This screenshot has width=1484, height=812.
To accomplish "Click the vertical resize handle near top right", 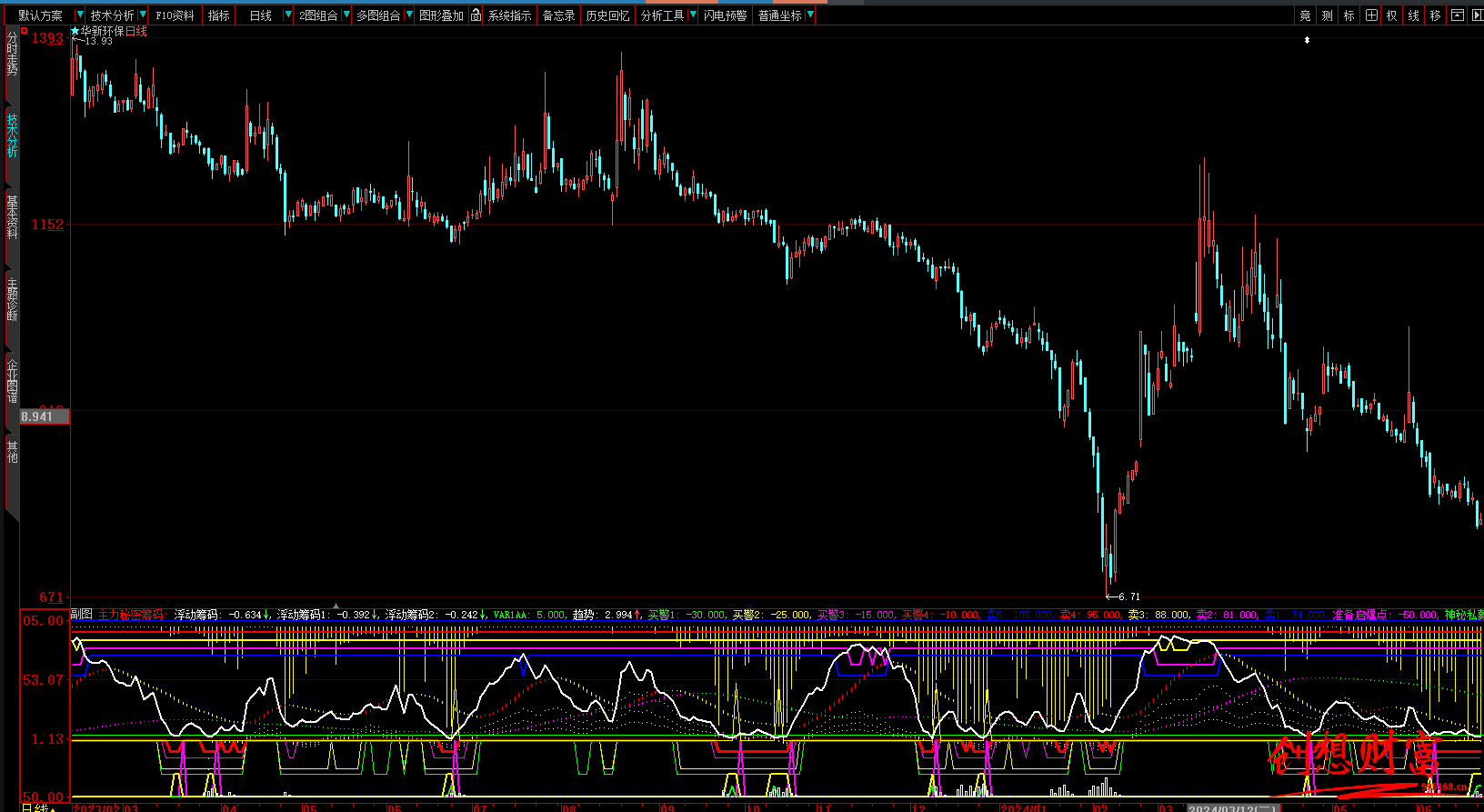I will (x=1307, y=40).
